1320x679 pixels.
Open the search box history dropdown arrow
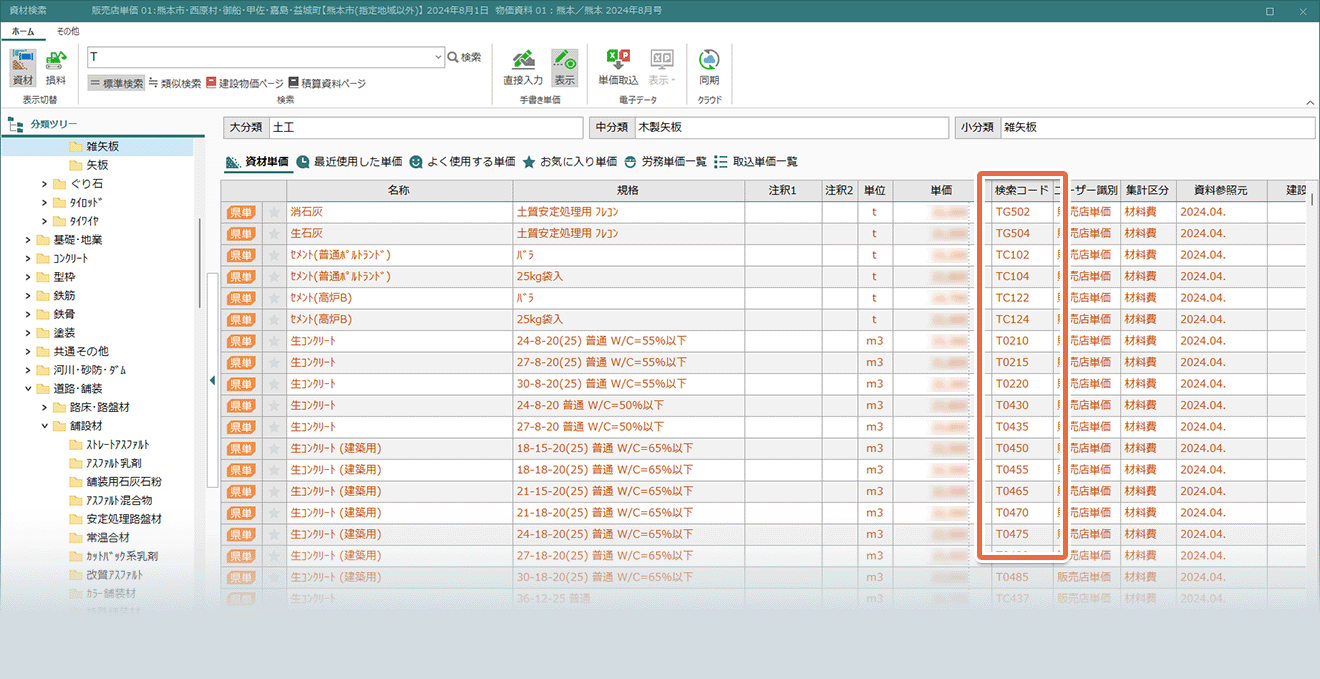[x=438, y=58]
